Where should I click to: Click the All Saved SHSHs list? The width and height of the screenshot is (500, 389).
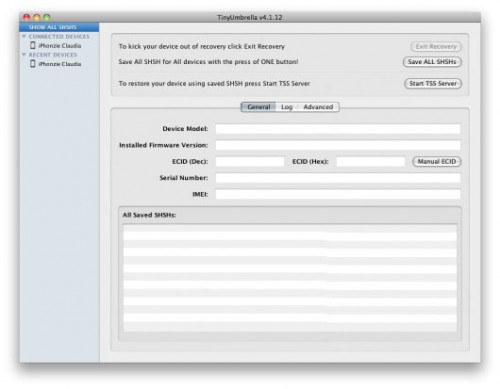click(x=290, y=278)
